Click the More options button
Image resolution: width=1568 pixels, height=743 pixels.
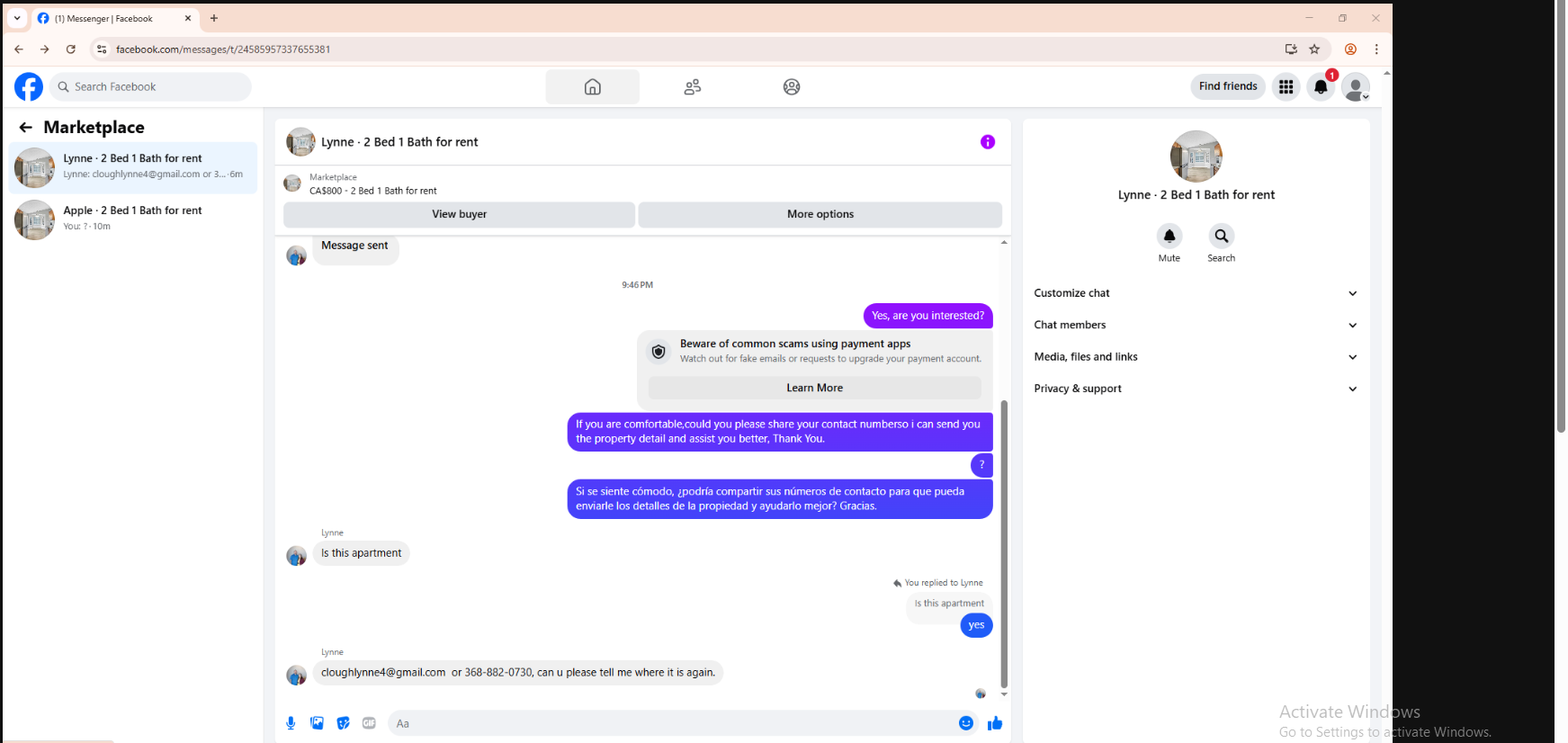[820, 214]
